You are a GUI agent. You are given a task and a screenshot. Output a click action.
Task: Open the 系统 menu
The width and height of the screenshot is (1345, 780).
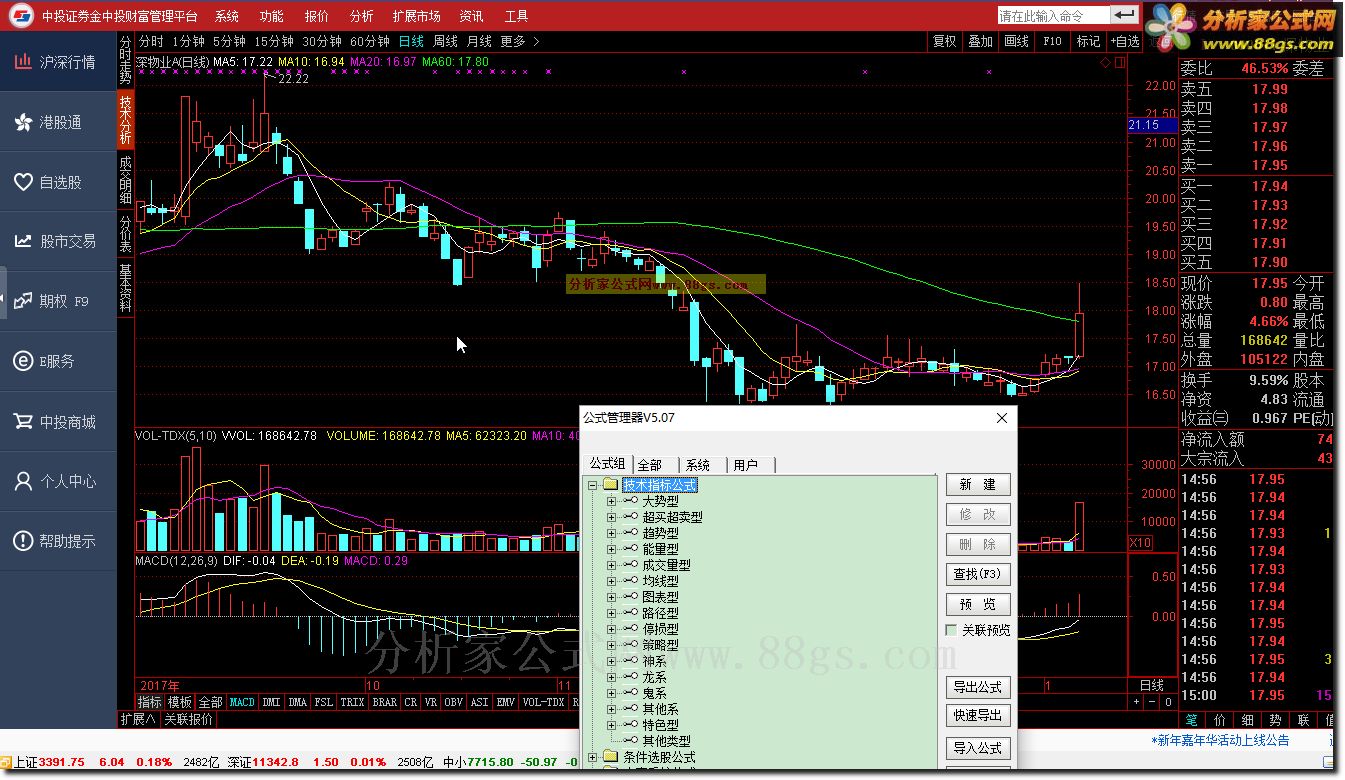point(227,16)
